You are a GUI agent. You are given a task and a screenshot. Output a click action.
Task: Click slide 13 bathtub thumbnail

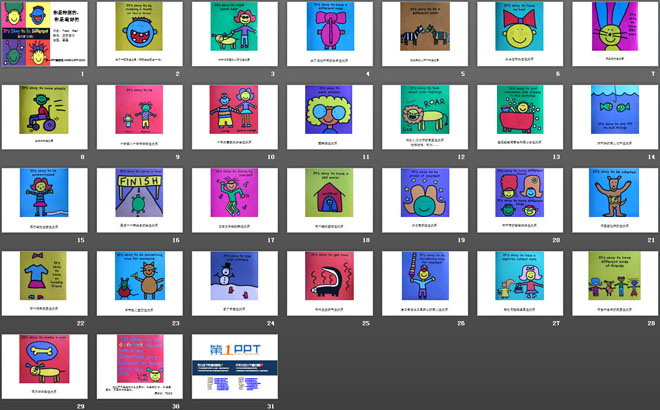point(520,117)
